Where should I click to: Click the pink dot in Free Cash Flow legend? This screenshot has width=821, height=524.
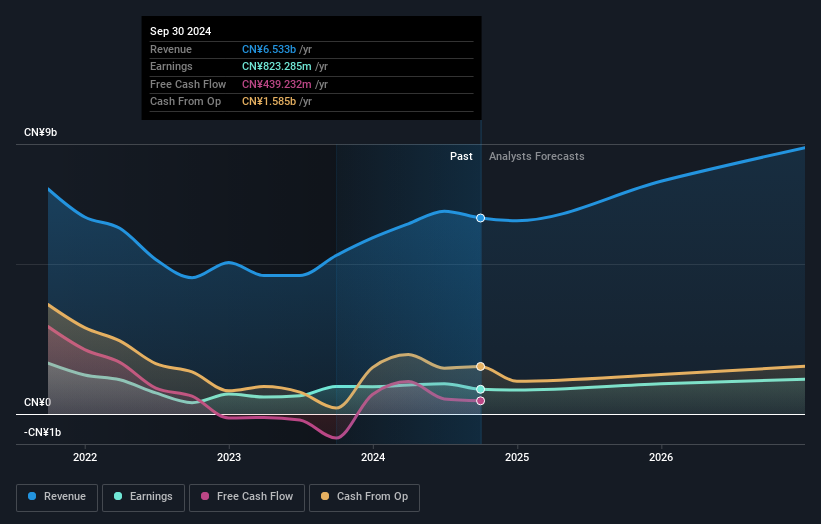(205, 496)
